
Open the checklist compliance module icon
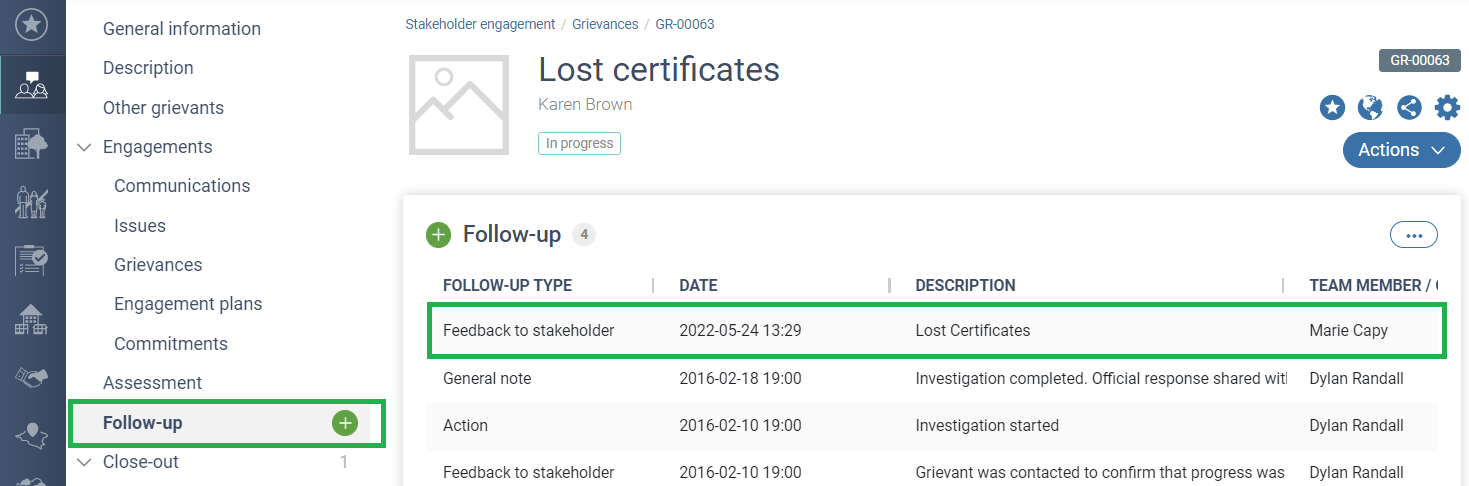click(32, 261)
